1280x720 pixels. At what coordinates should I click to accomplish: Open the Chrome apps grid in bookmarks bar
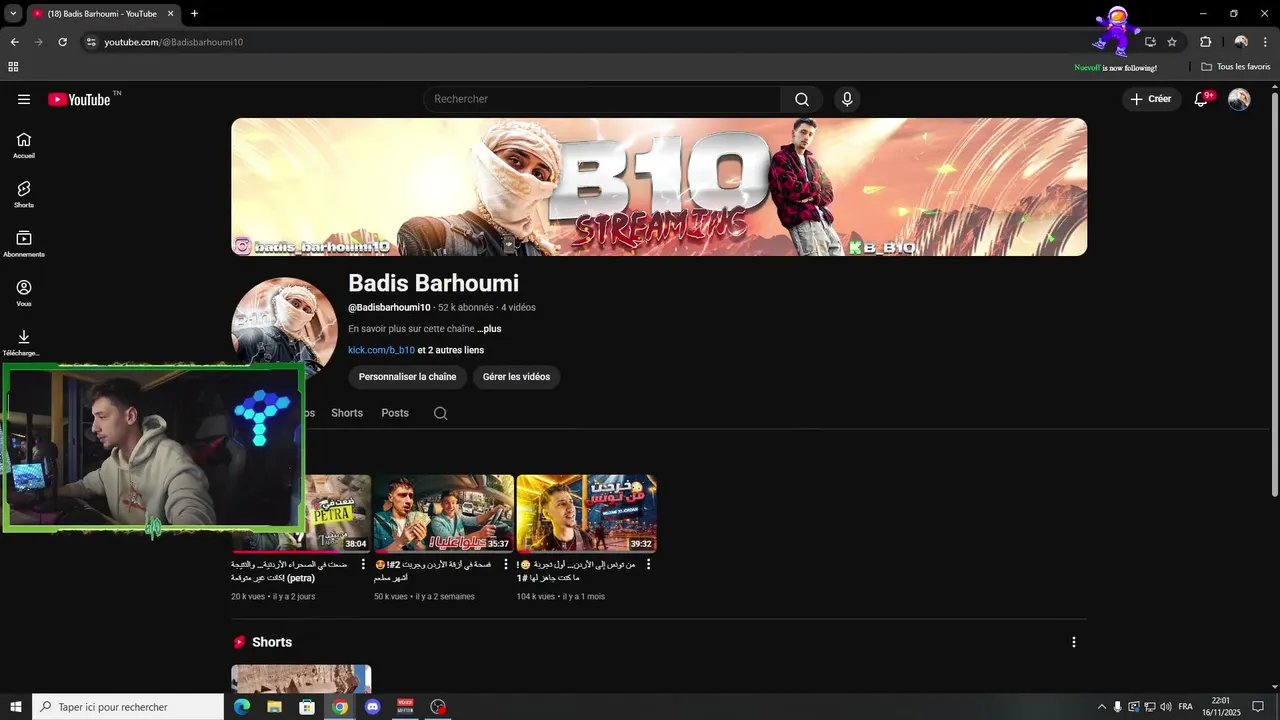pyautogui.click(x=13, y=67)
